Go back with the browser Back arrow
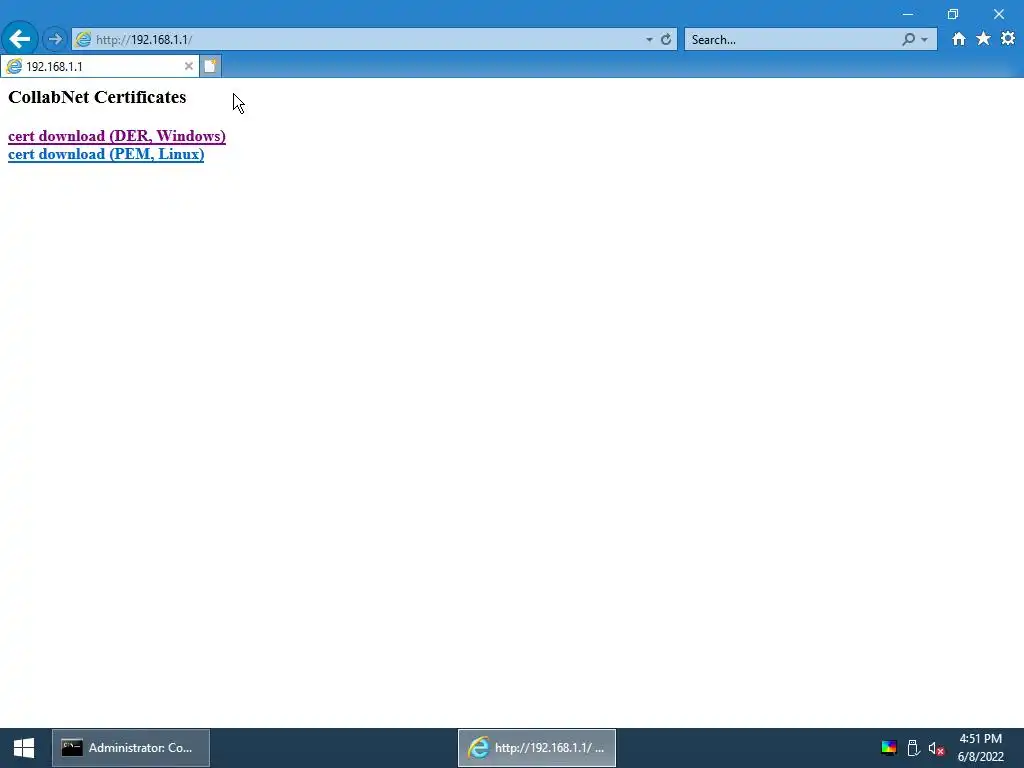The height and width of the screenshot is (768, 1024). click(20, 39)
